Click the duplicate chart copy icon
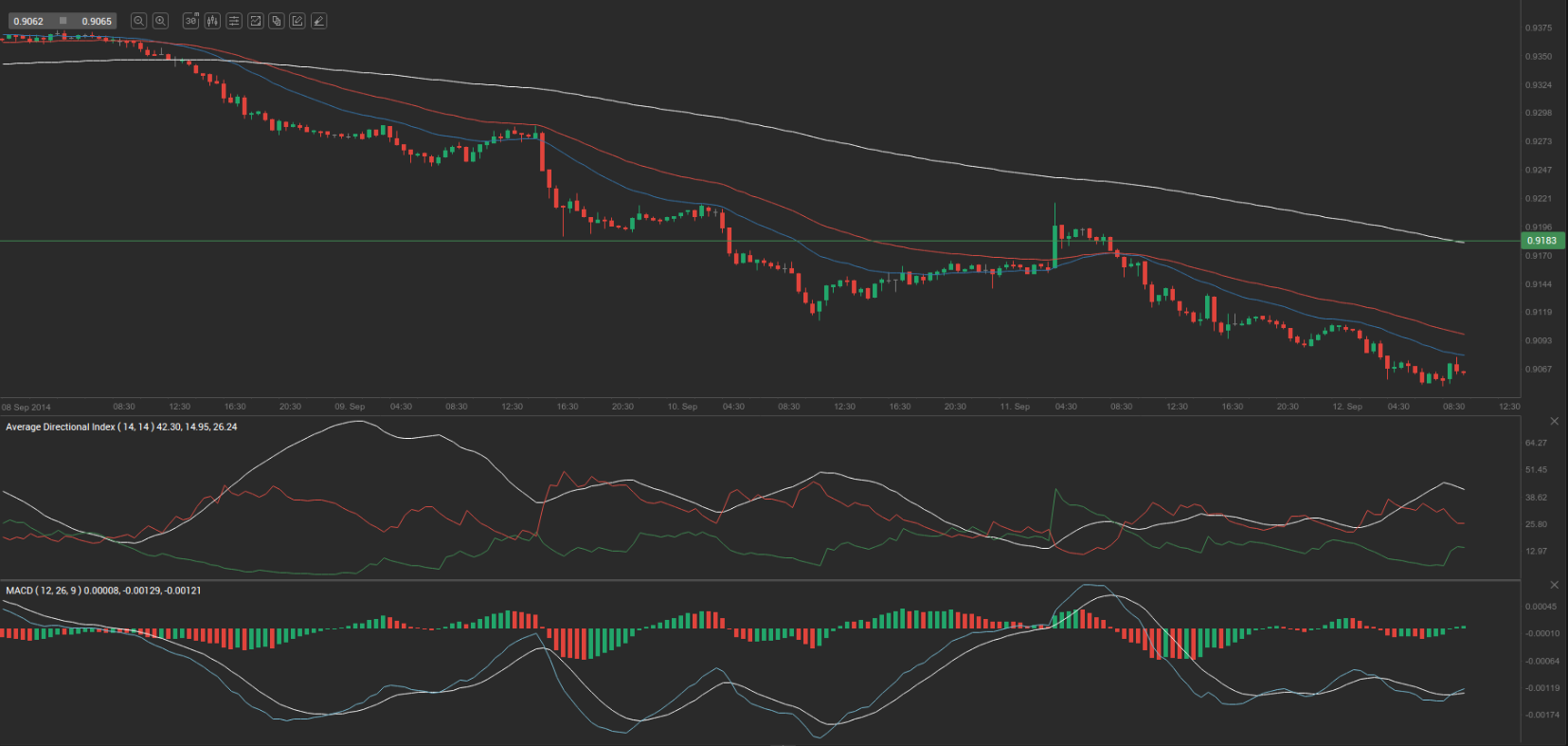Screen dimensions: 1568x746 click(277, 21)
